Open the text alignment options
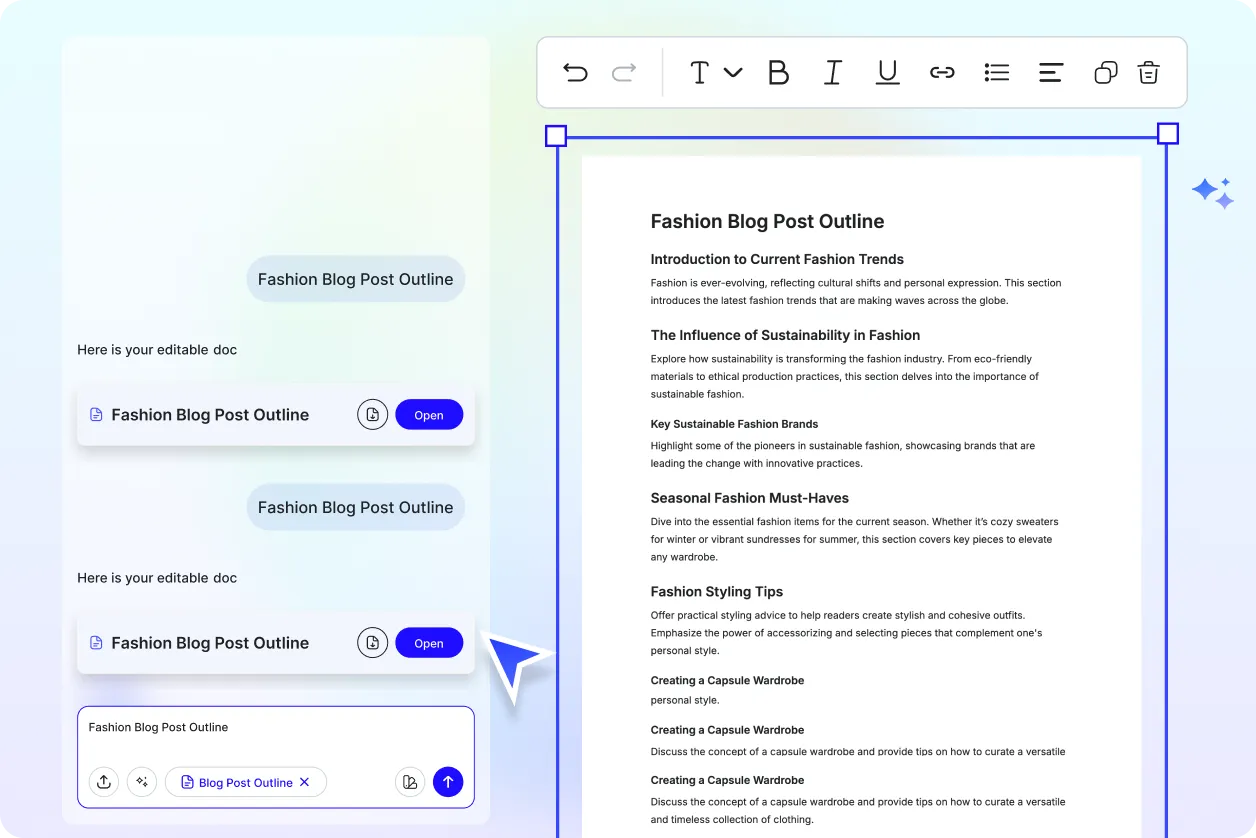 [1050, 72]
